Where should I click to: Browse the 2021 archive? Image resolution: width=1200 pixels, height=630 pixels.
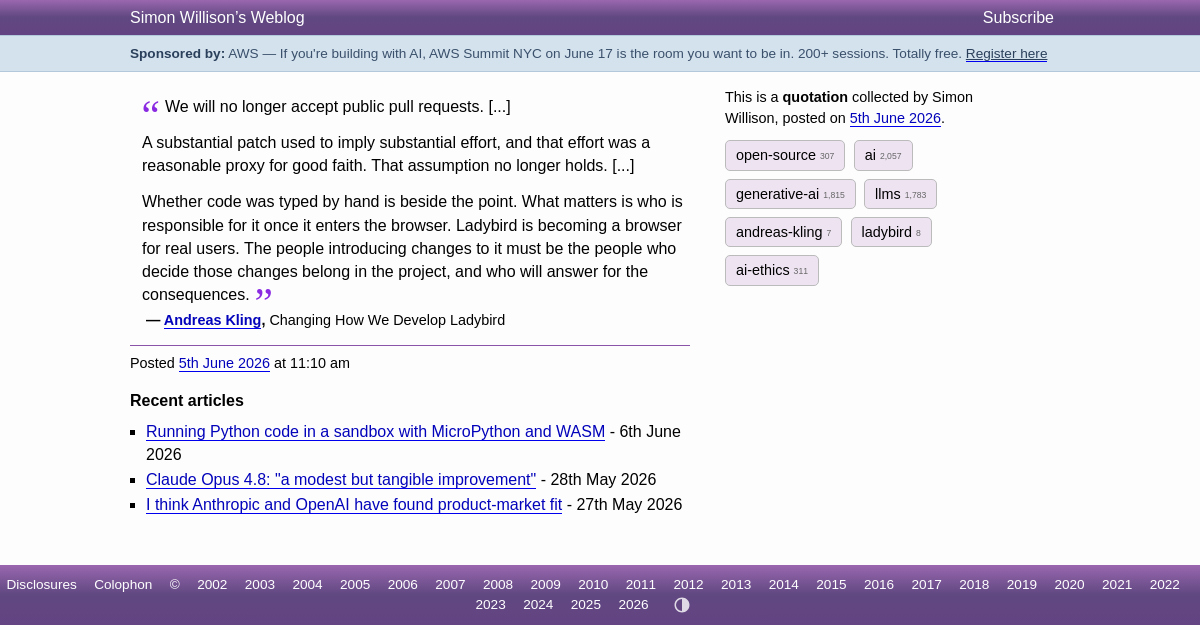(x=1117, y=585)
